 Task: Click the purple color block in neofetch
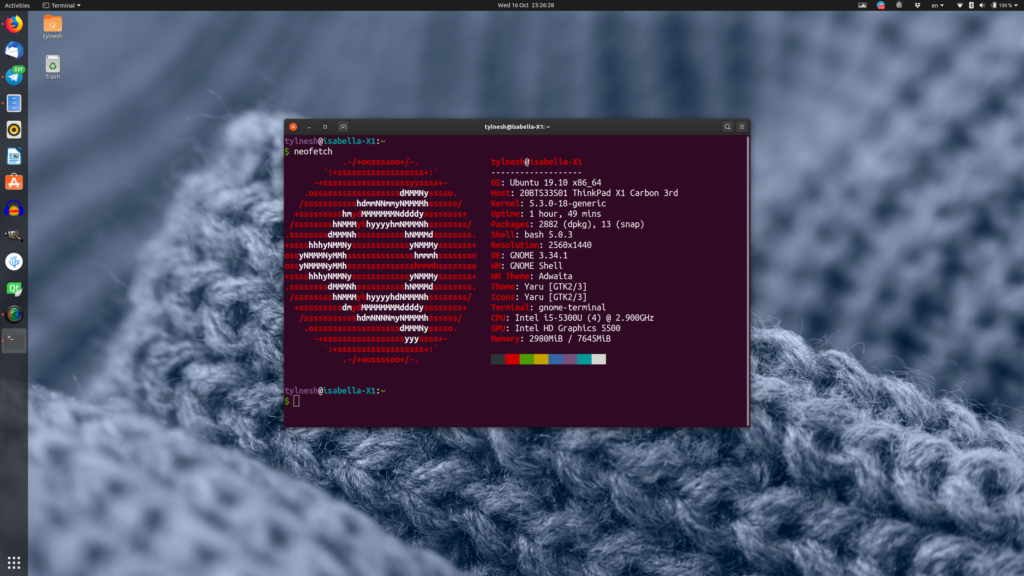point(569,359)
